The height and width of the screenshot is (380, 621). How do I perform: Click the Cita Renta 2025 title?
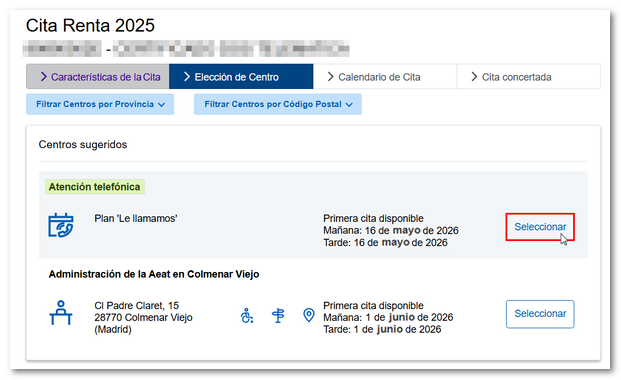pos(90,25)
